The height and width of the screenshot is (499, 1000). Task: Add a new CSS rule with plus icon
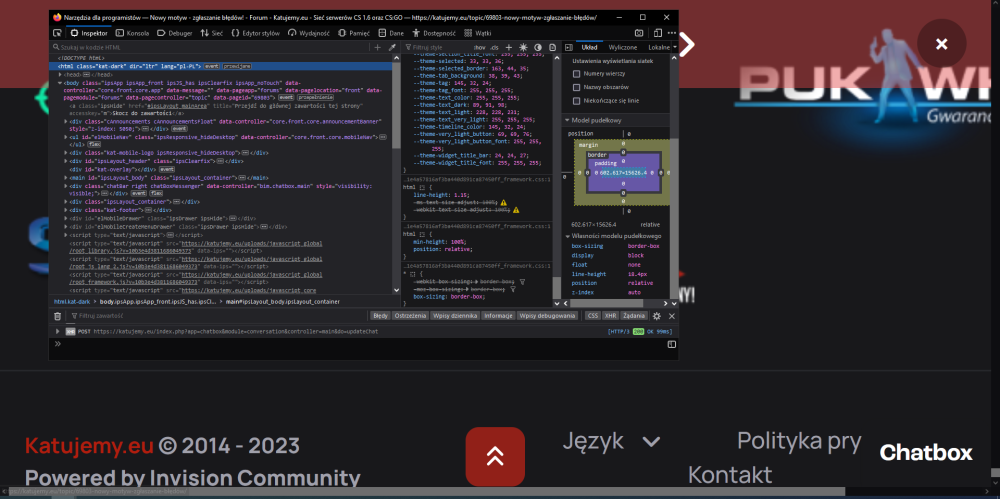tap(509, 47)
